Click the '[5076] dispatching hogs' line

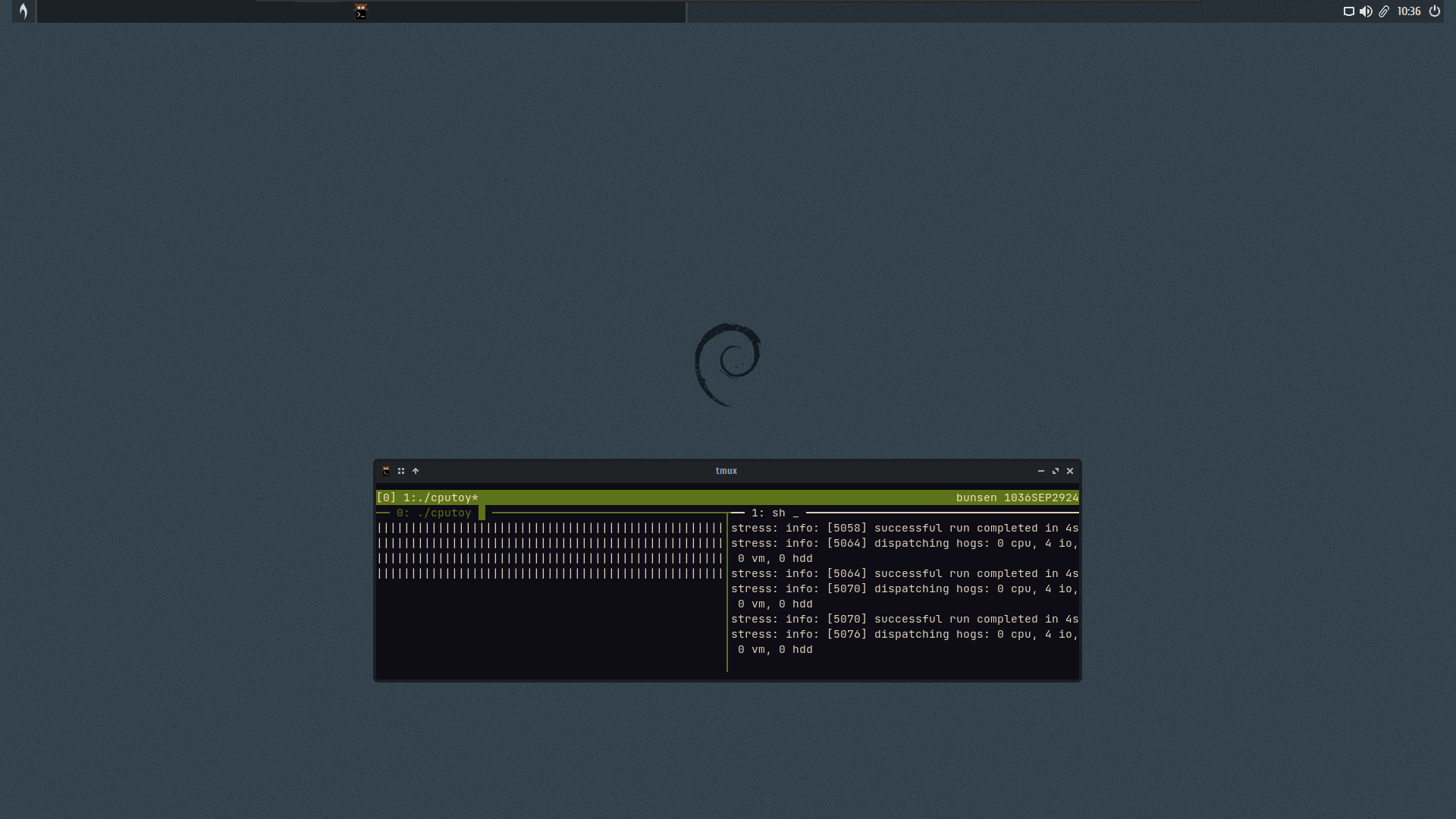905,635
